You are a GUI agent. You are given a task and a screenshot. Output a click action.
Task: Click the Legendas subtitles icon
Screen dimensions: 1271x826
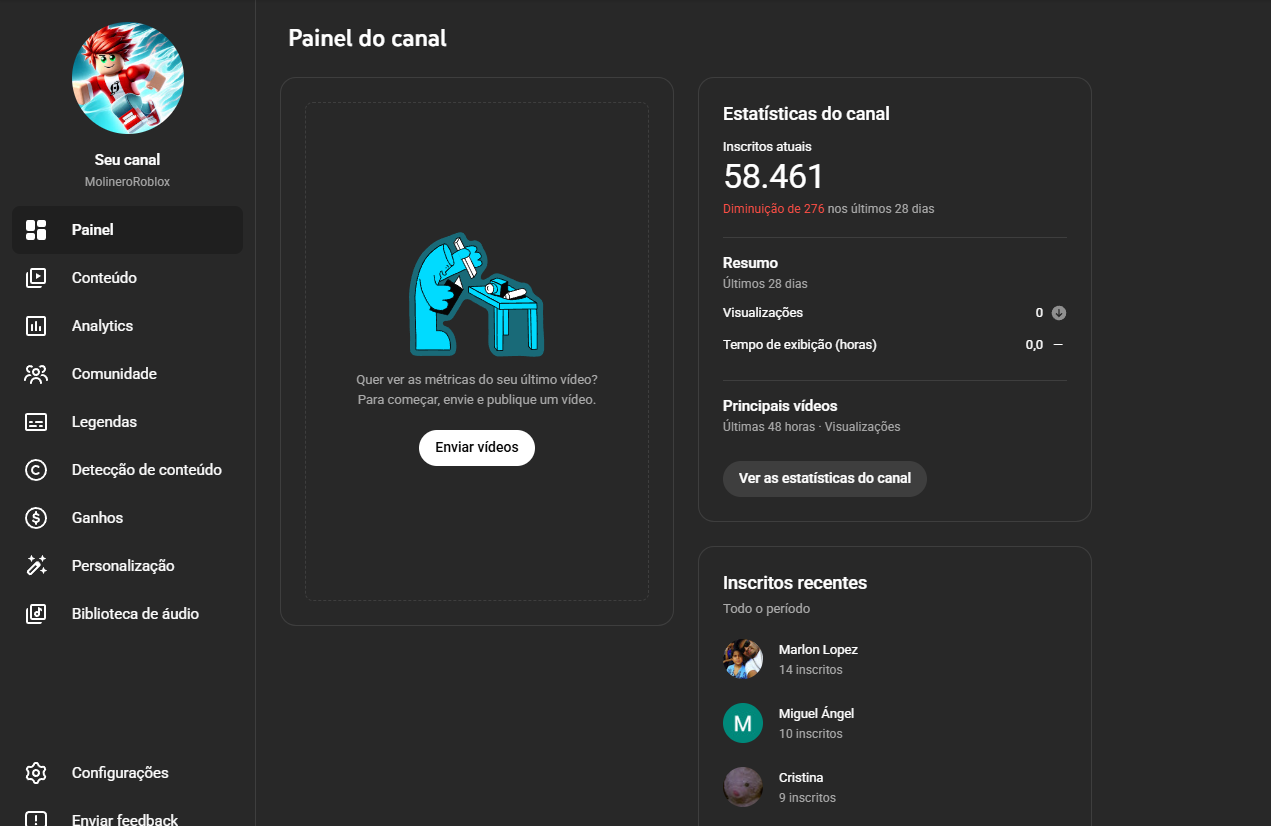point(36,422)
